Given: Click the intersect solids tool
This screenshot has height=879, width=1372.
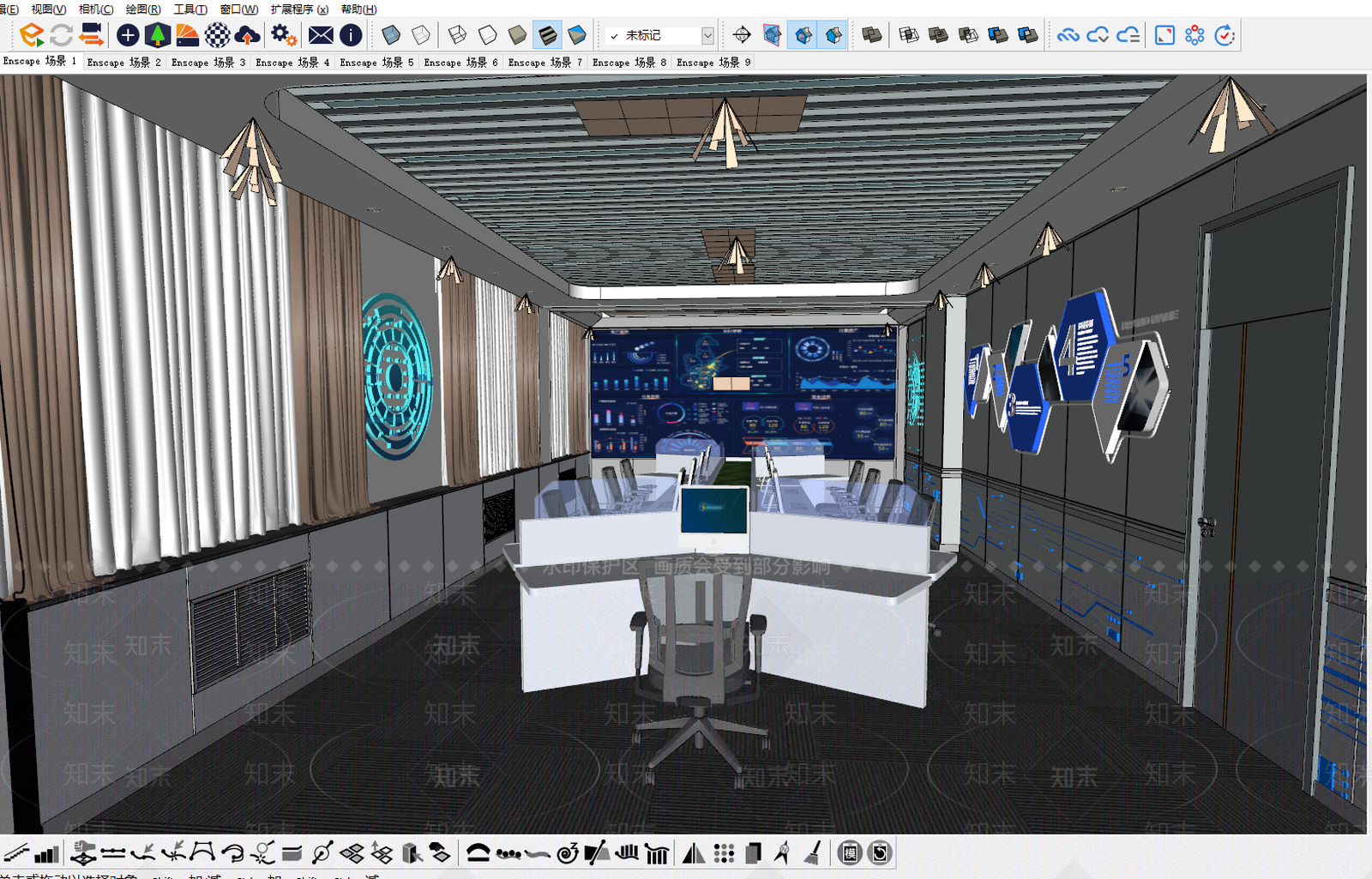Looking at the screenshot, I should [x=909, y=35].
